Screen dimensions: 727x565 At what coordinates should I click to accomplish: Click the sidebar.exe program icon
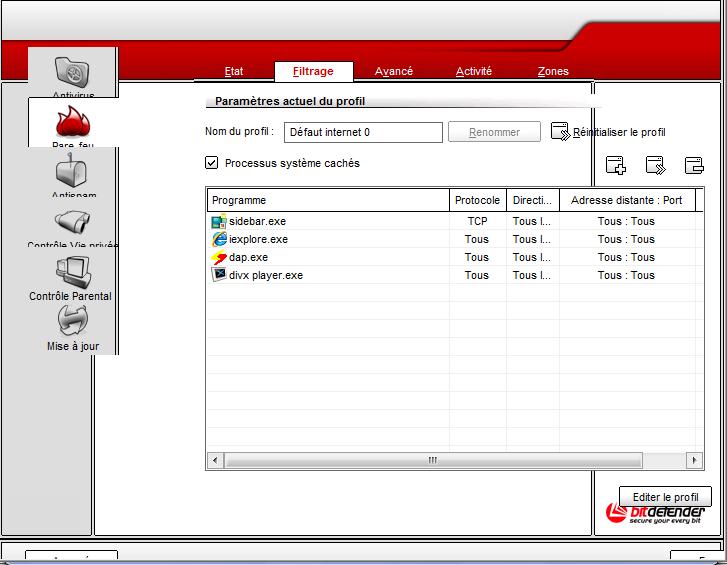click(x=219, y=221)
